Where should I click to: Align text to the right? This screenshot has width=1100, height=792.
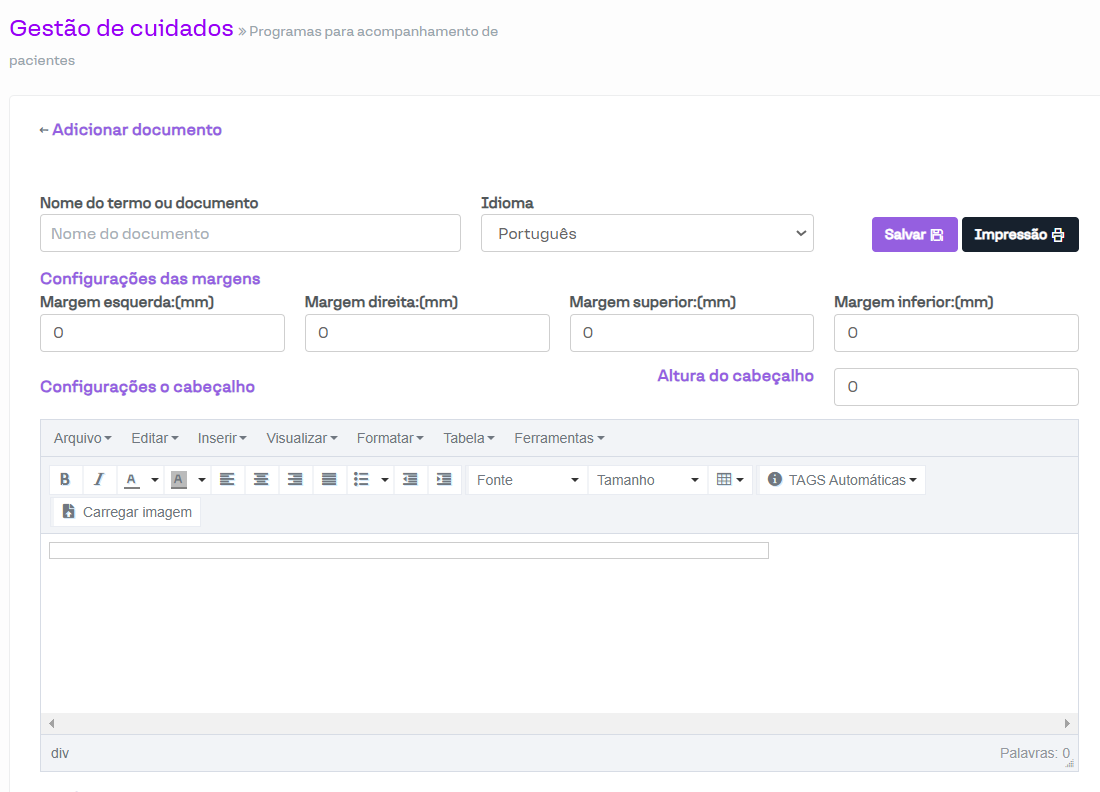tap(295, 480)
